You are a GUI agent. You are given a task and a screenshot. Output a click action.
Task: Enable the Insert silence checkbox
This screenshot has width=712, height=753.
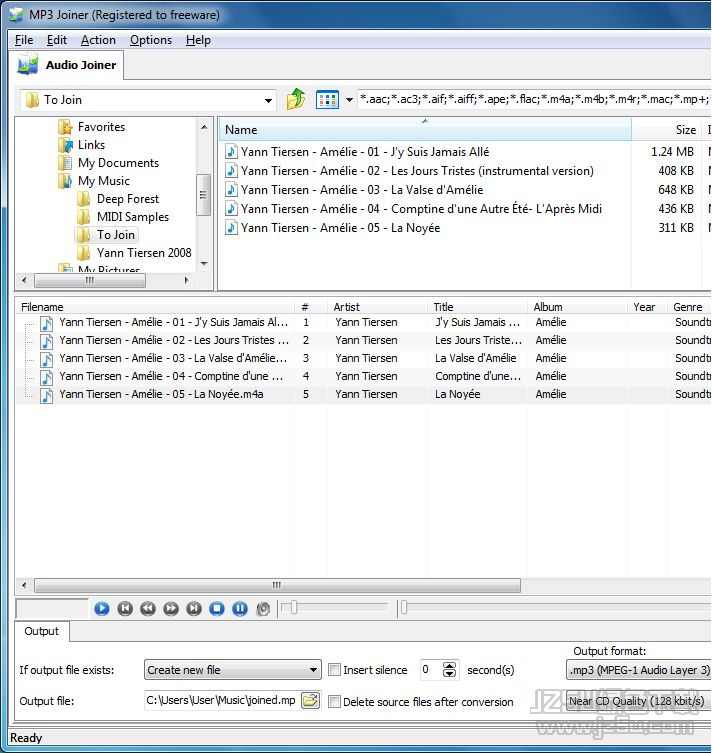click(335, 669)
